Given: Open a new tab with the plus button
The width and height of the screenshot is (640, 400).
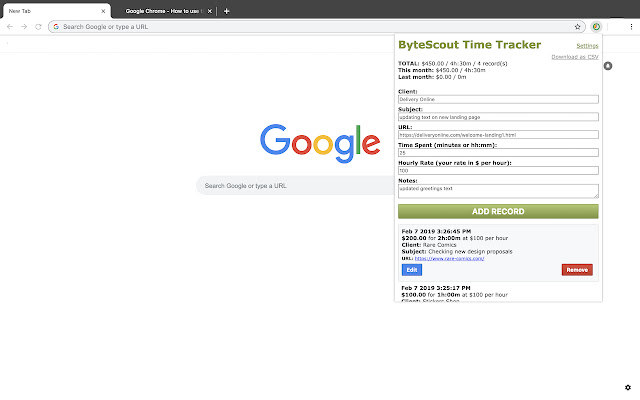Looking at the screenshot, I should tap(227, 11).
